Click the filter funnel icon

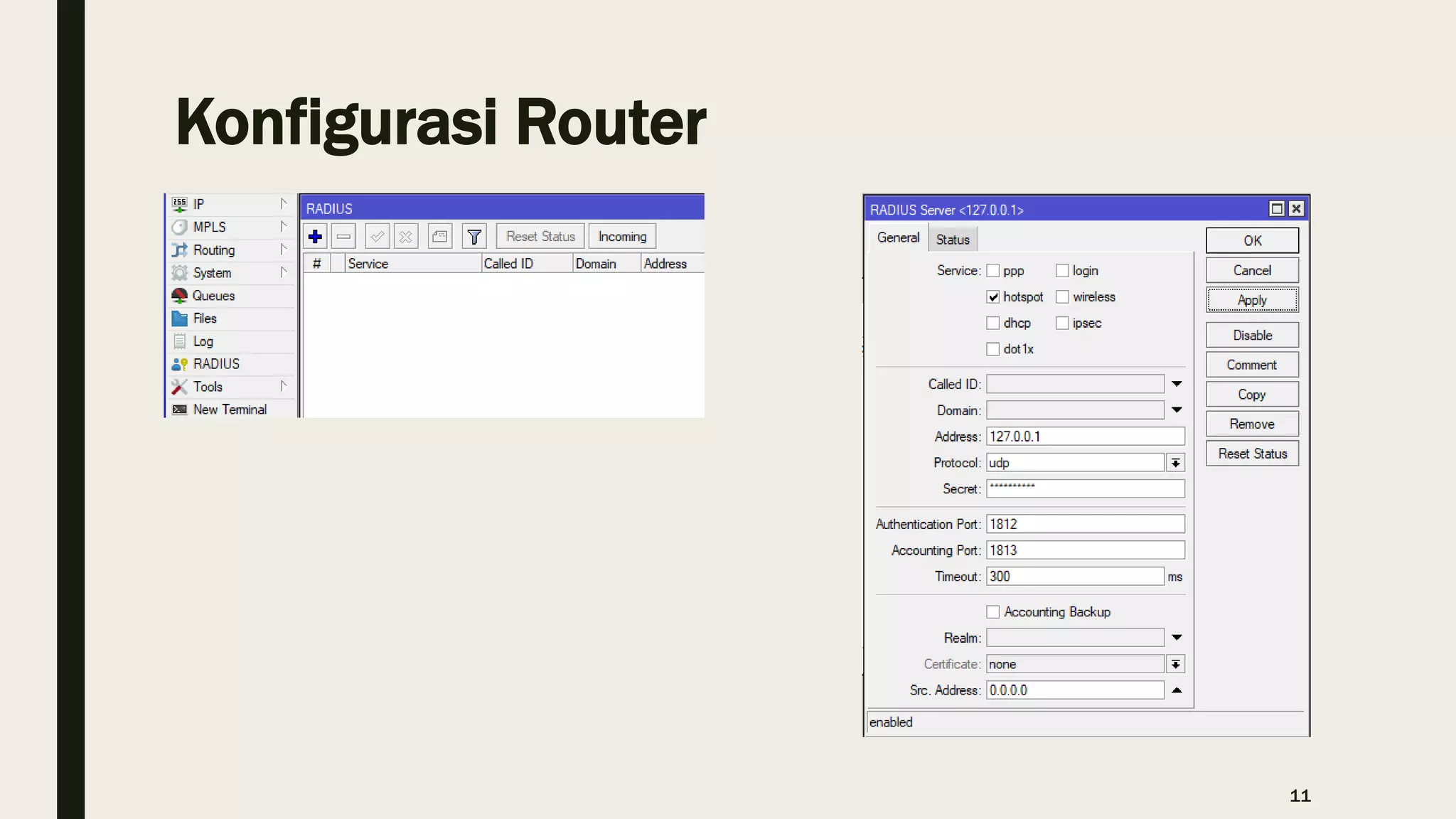coord(474,237)
